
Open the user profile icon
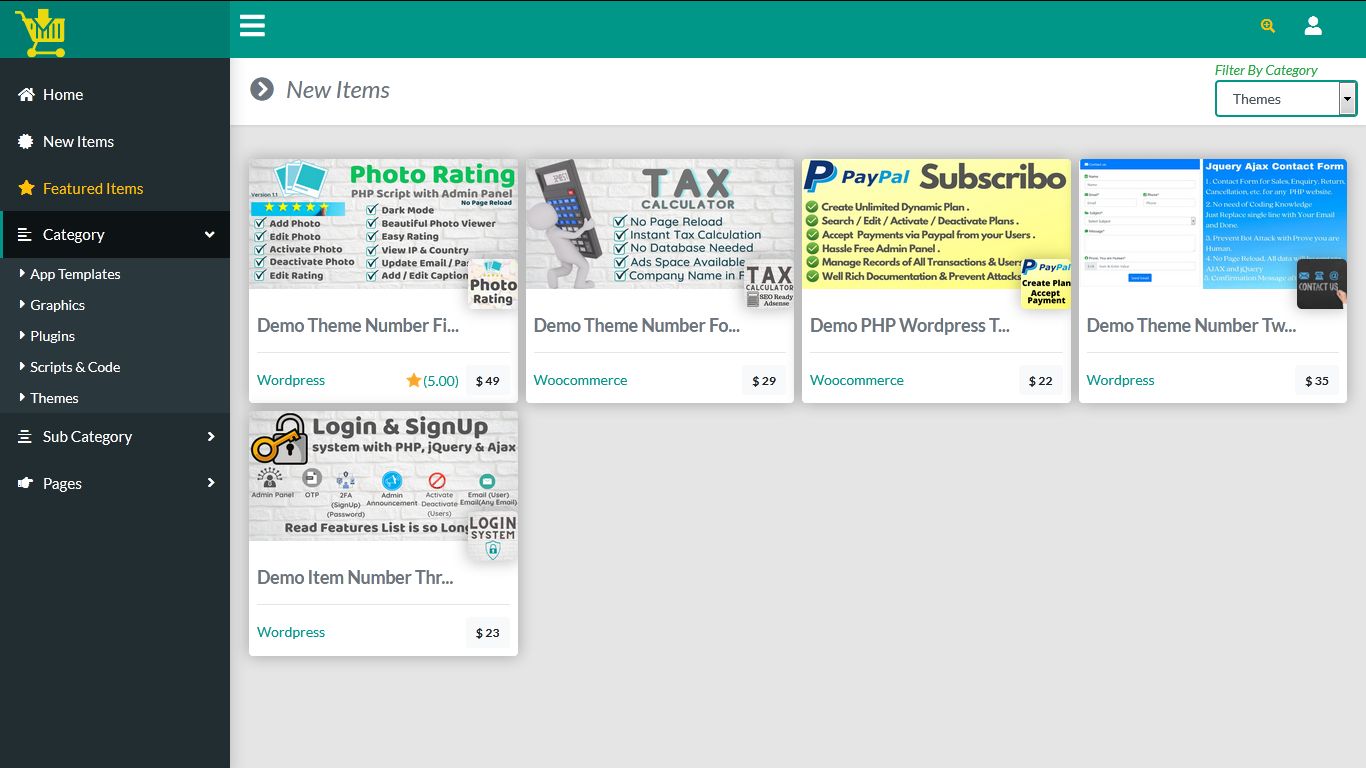[x=1313, y=26]
